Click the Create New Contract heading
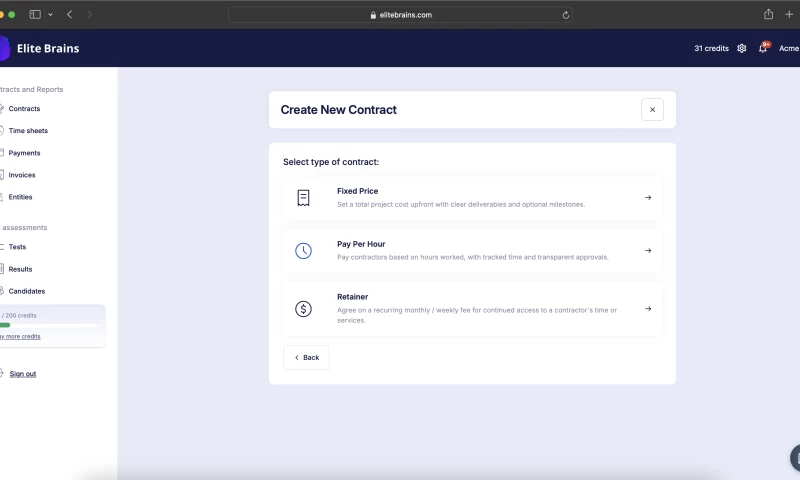The width and height of the screenshot is (800, 480). (x=339, y=110)
